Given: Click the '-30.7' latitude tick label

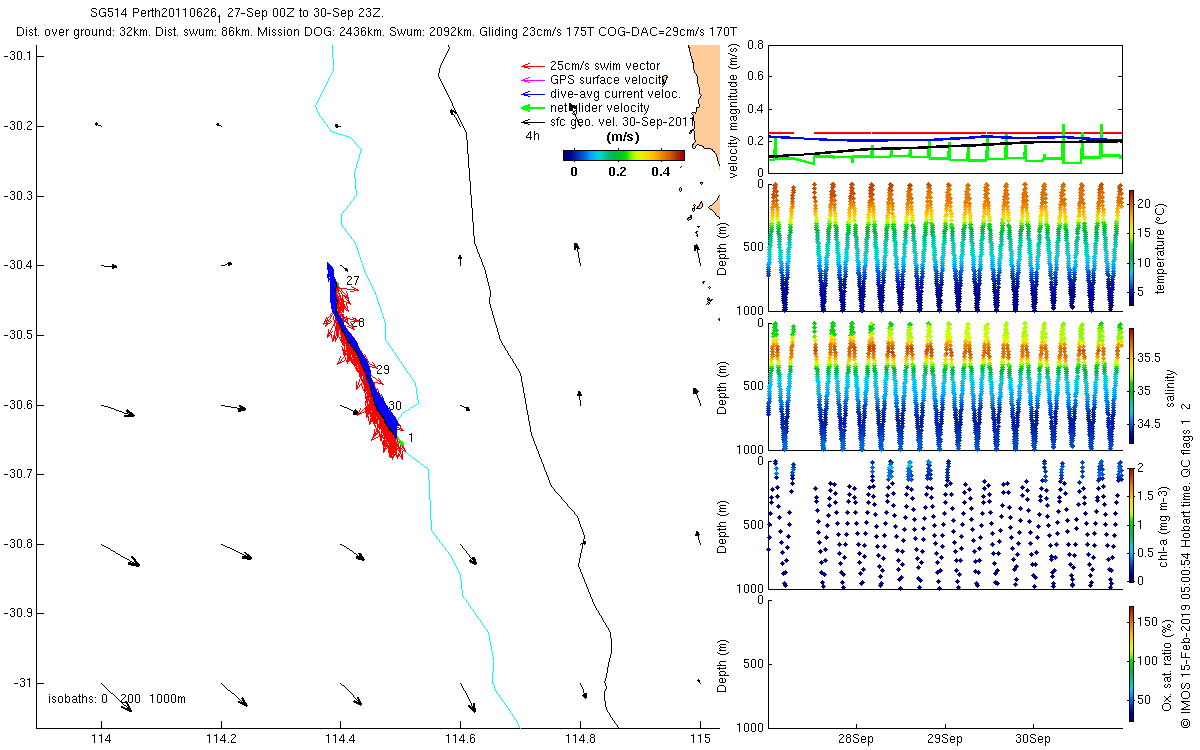Looking at the screenshot, I should tap(18, 474).
